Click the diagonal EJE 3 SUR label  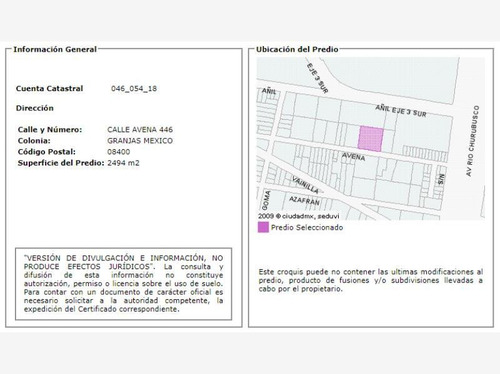317,78
